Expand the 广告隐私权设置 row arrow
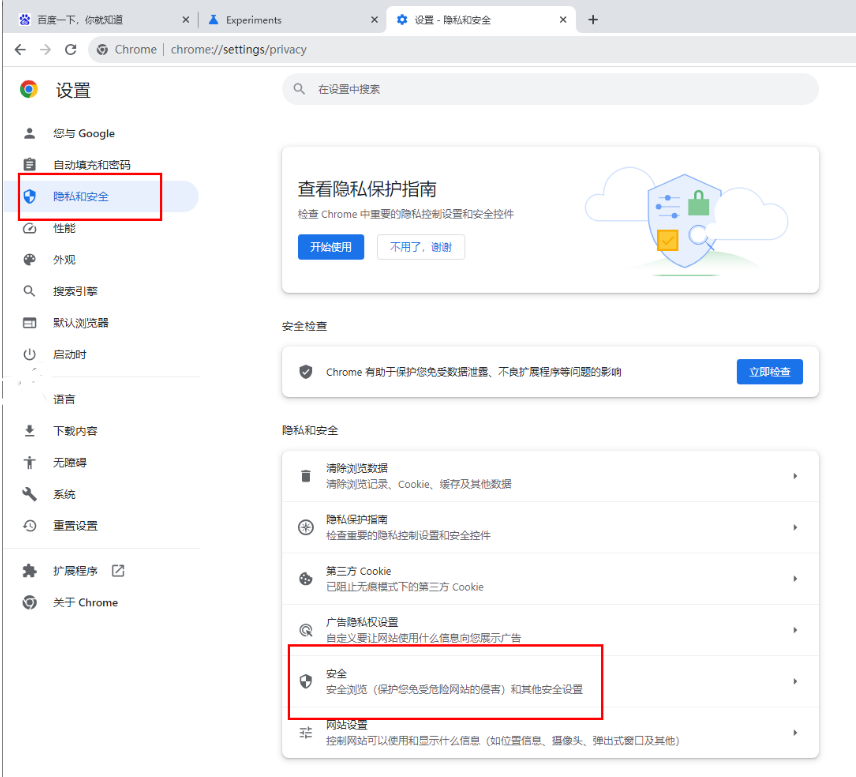 click(x=795, y=630)
